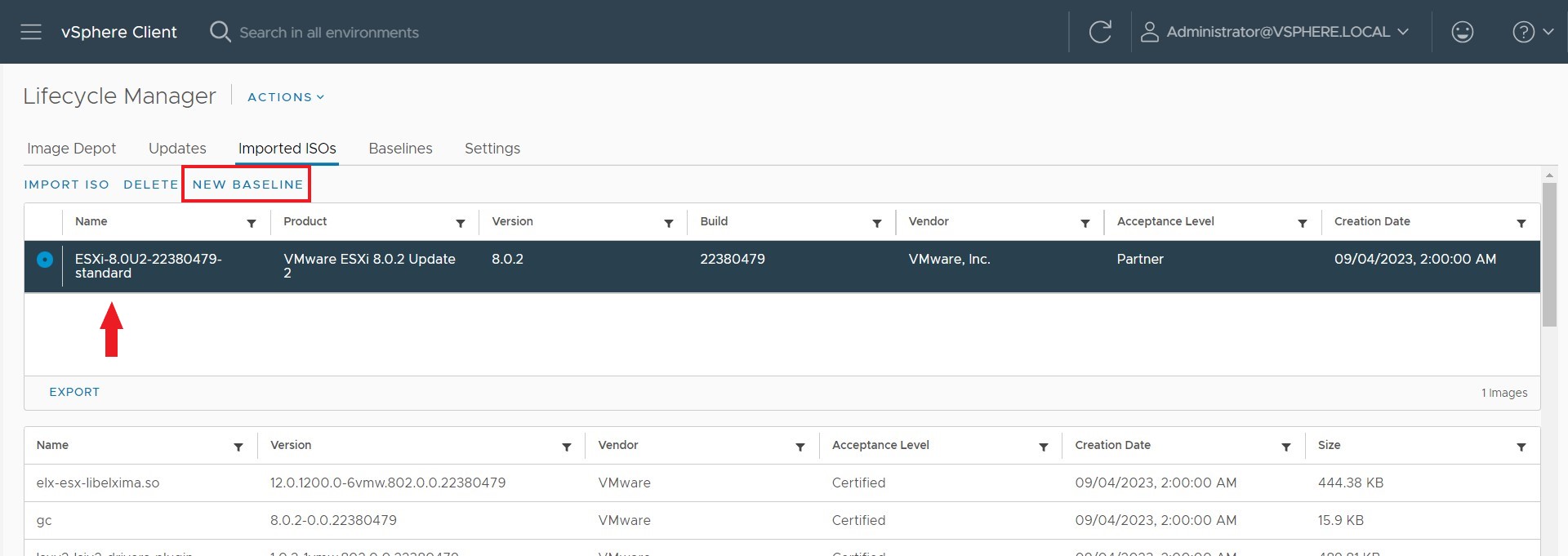Click the search magnifier icon
Image resolution: width=1568 pixels, height=556 pixels.
click(x=220, y=32)
